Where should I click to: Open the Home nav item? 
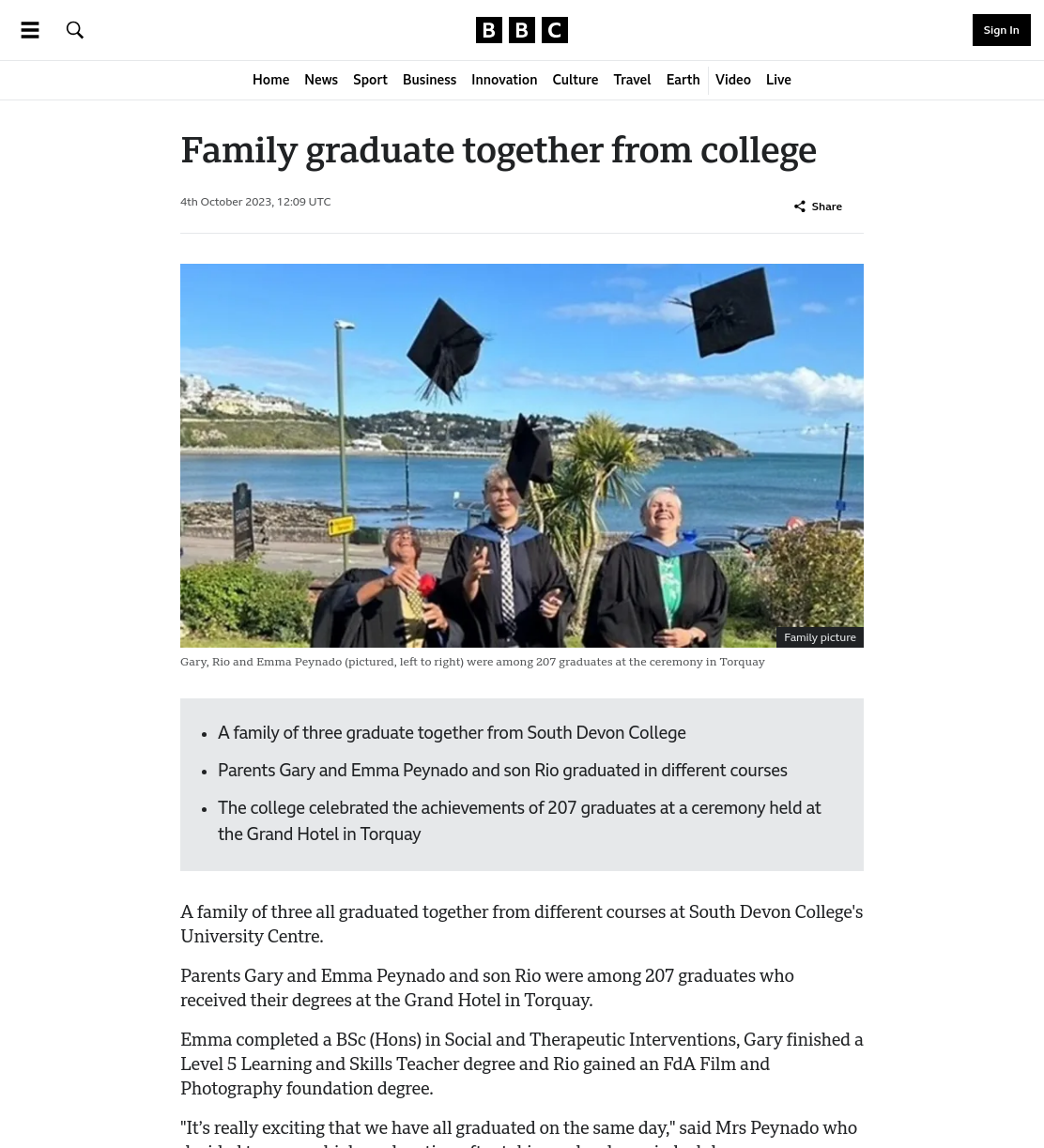click(270, 80)
